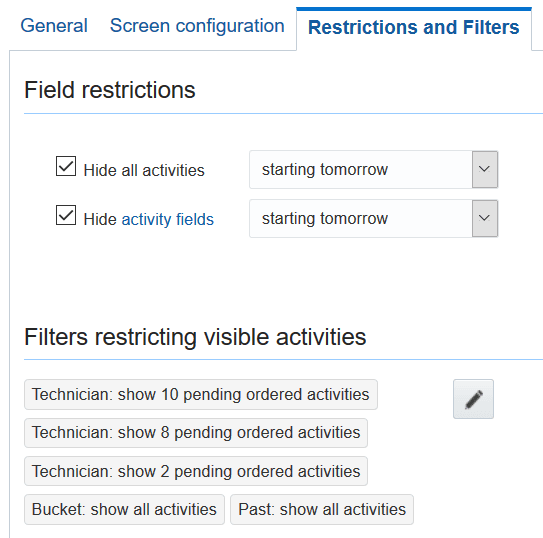Click the Hide all activities label
The width and height of the screenshot is (543, 538).
[144, 171]
